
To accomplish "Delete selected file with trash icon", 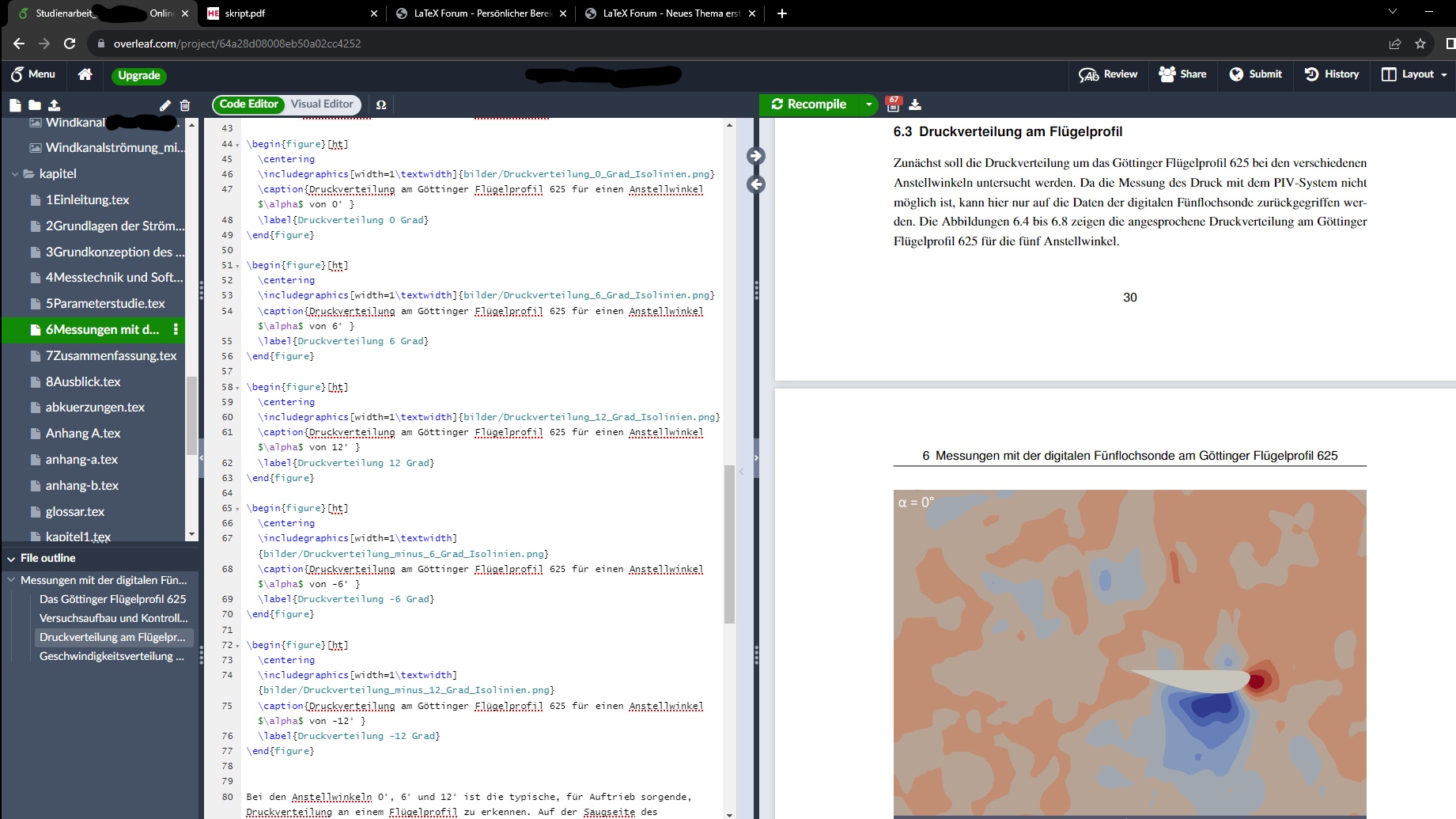I will click(185, 105).
